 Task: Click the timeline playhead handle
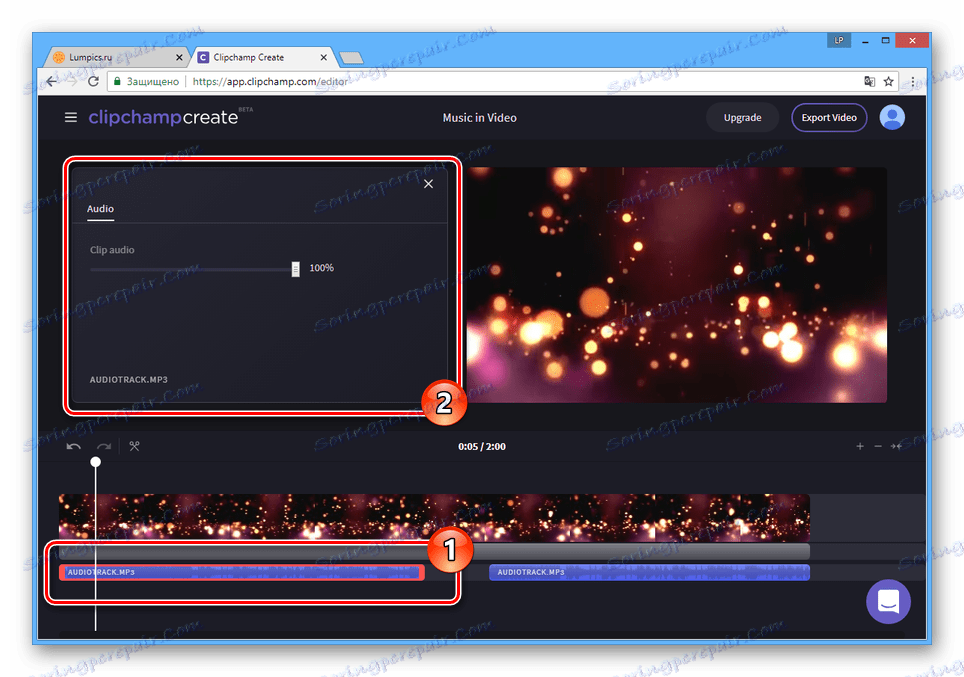(95, 462)
